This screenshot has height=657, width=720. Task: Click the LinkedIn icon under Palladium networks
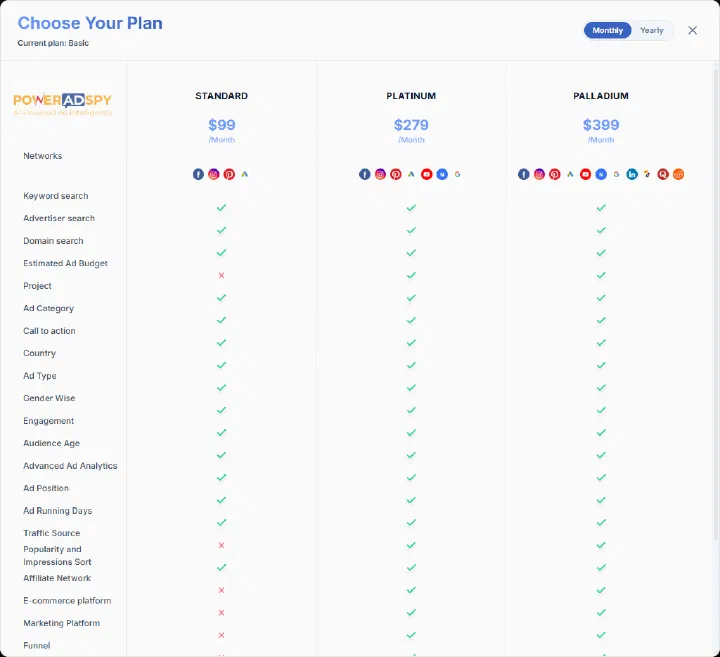coord(632,174)
